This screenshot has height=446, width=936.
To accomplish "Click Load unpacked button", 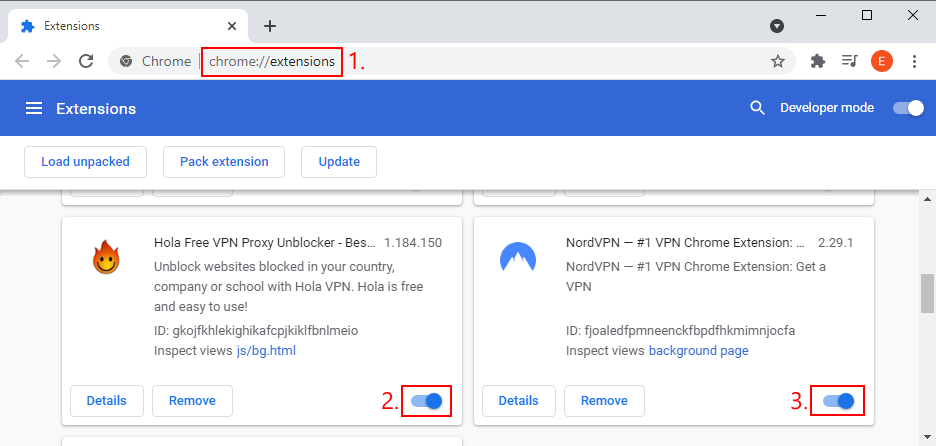I will click(x=85, y=162).
